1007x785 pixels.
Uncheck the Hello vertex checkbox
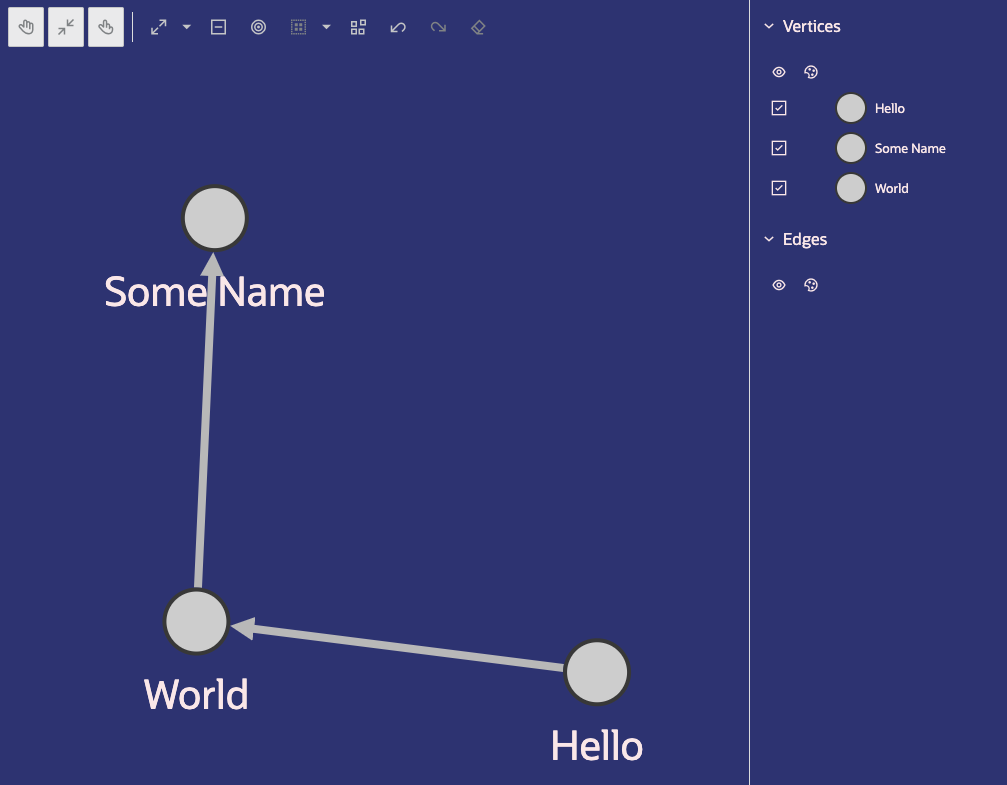pyautogui.click(x=779, y=108)
